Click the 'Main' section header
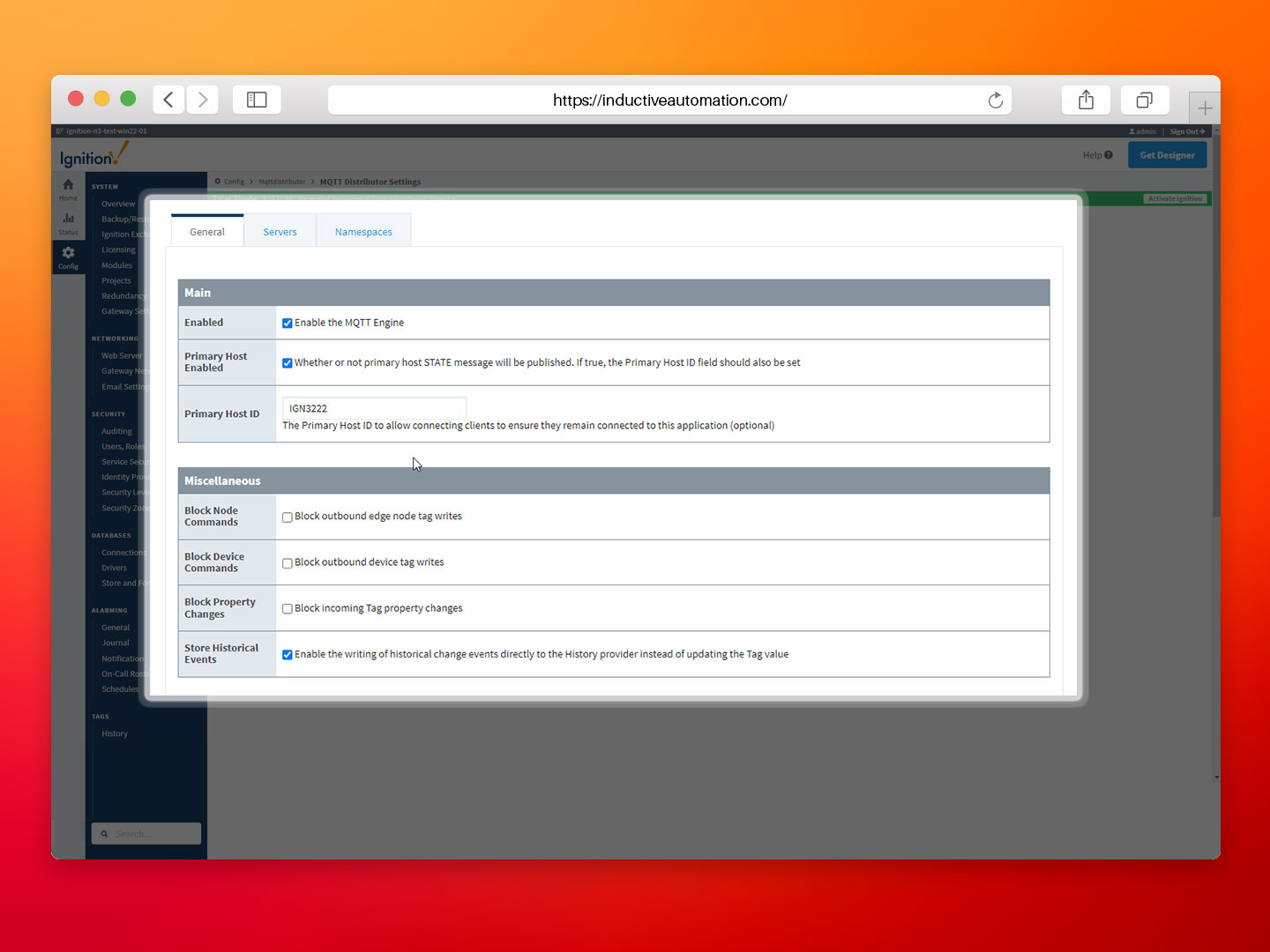The image size is (1270, 952). point(614,293)
